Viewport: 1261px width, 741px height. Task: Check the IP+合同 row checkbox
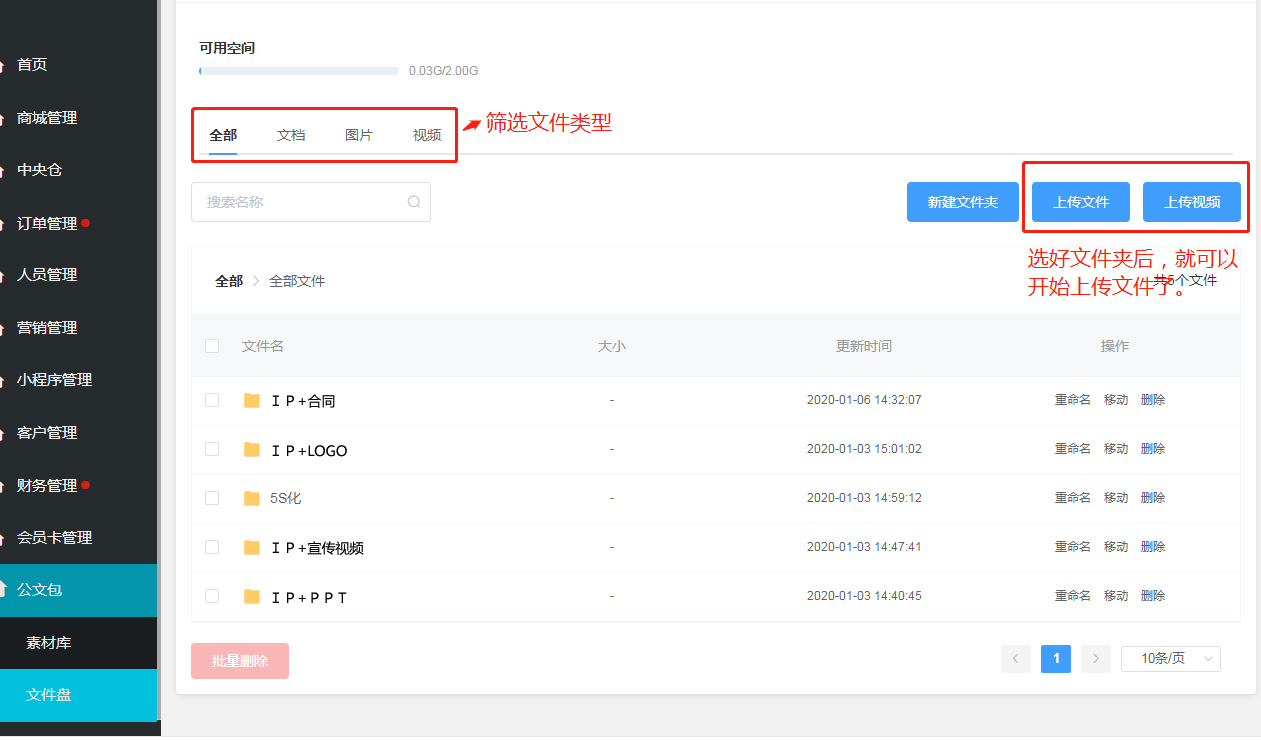[212, 400]
